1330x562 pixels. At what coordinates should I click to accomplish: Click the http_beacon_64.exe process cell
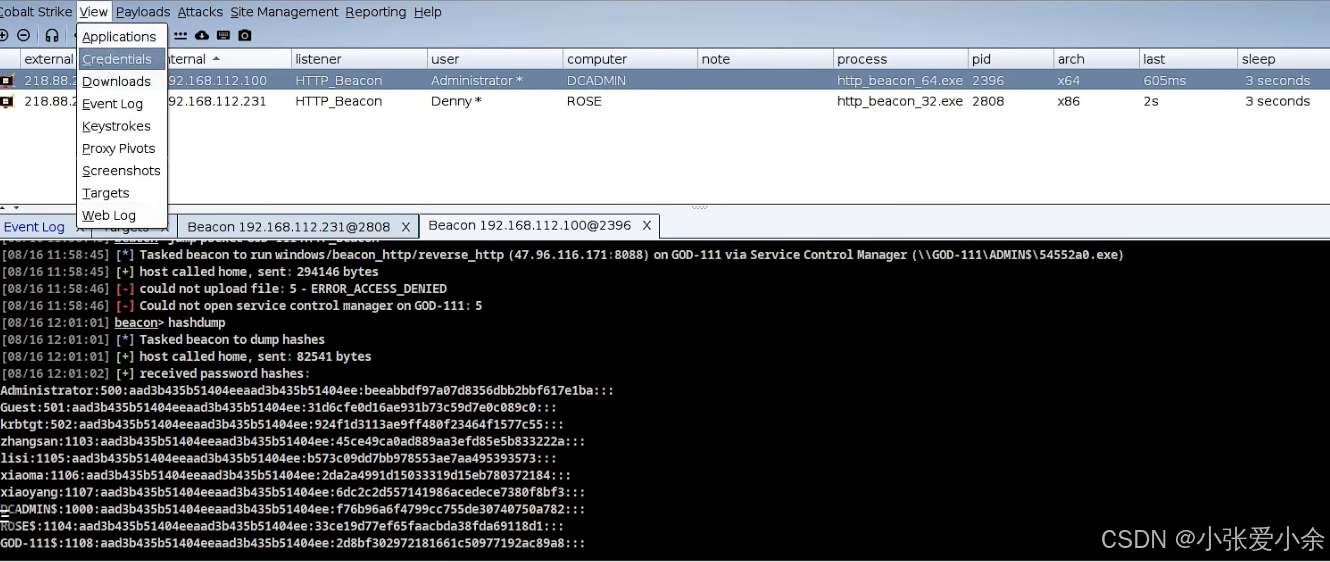pyautogui.click(x=900, y=81)
